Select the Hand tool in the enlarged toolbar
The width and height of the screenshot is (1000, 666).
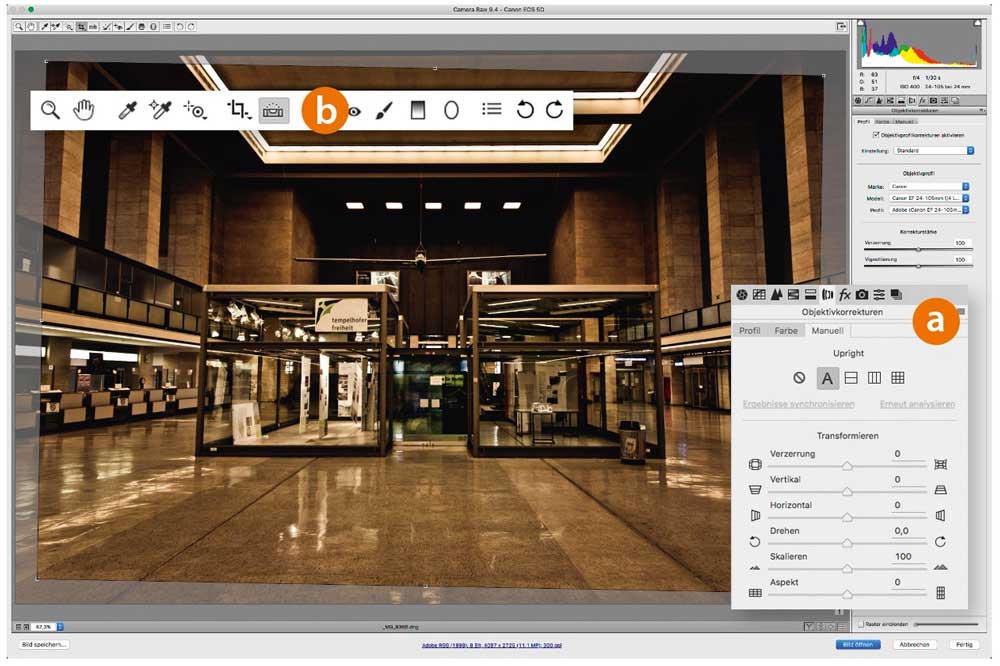point(86,110)
